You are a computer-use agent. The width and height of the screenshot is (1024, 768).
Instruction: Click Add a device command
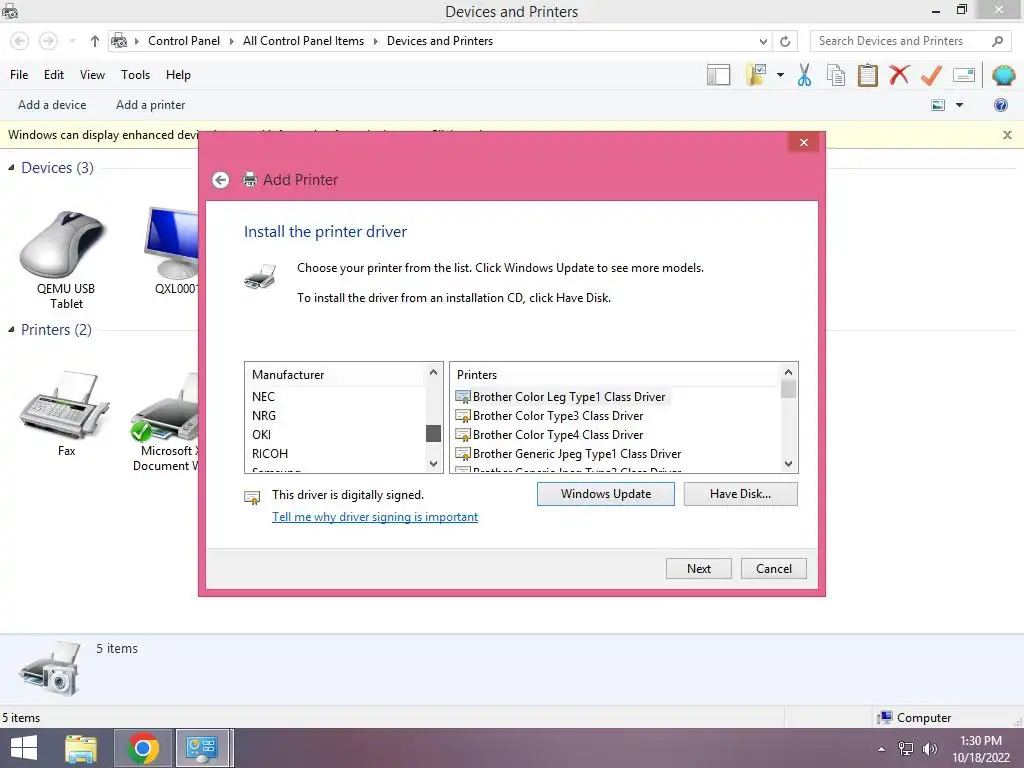[x=52, y=105]
